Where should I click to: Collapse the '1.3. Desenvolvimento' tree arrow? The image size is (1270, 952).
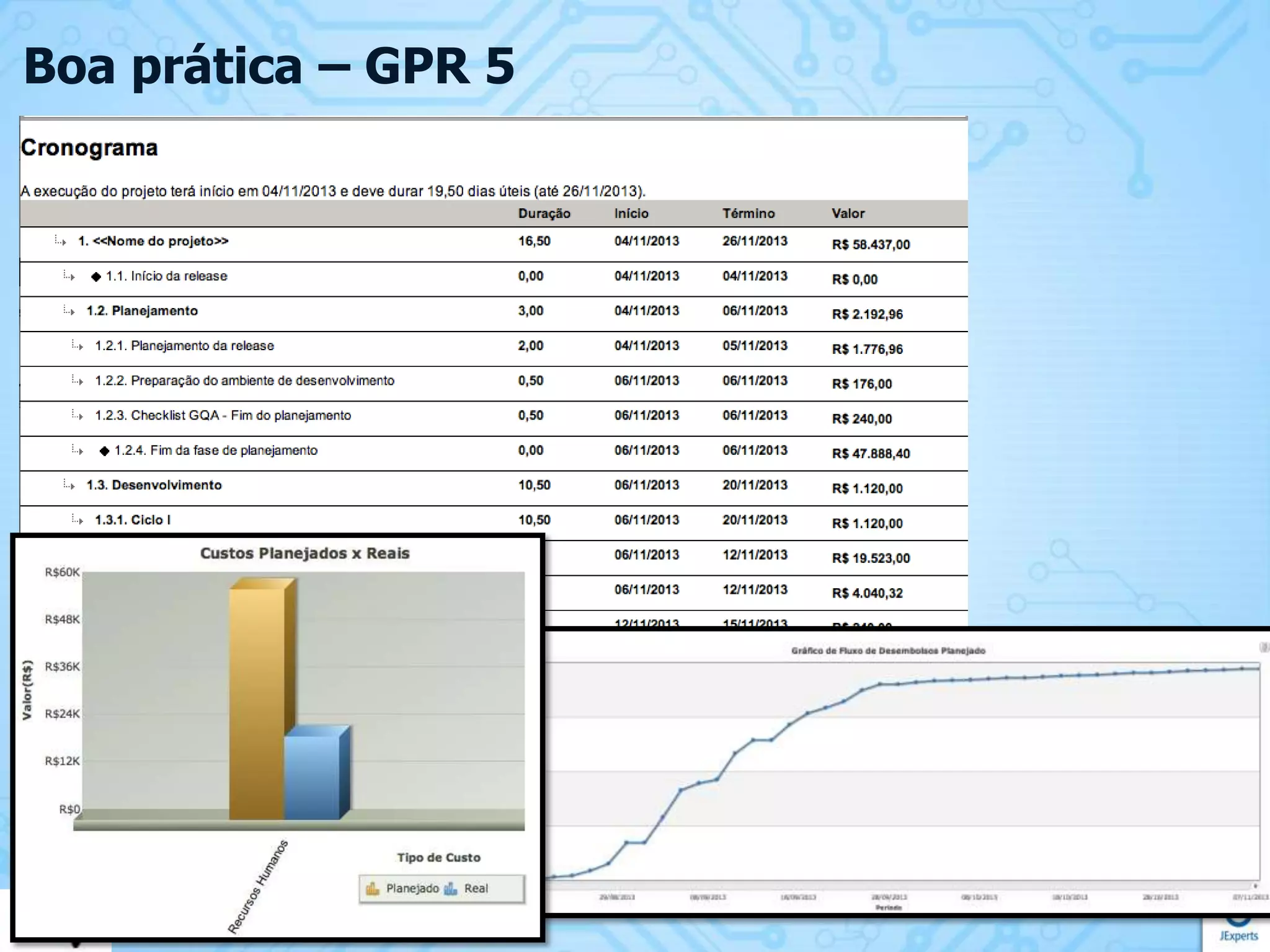pyautogui.click(x=69, y=485)
